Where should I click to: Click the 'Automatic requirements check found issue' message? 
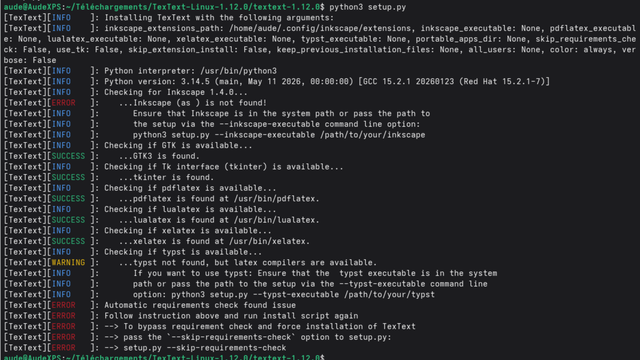(x=200, y=305)
